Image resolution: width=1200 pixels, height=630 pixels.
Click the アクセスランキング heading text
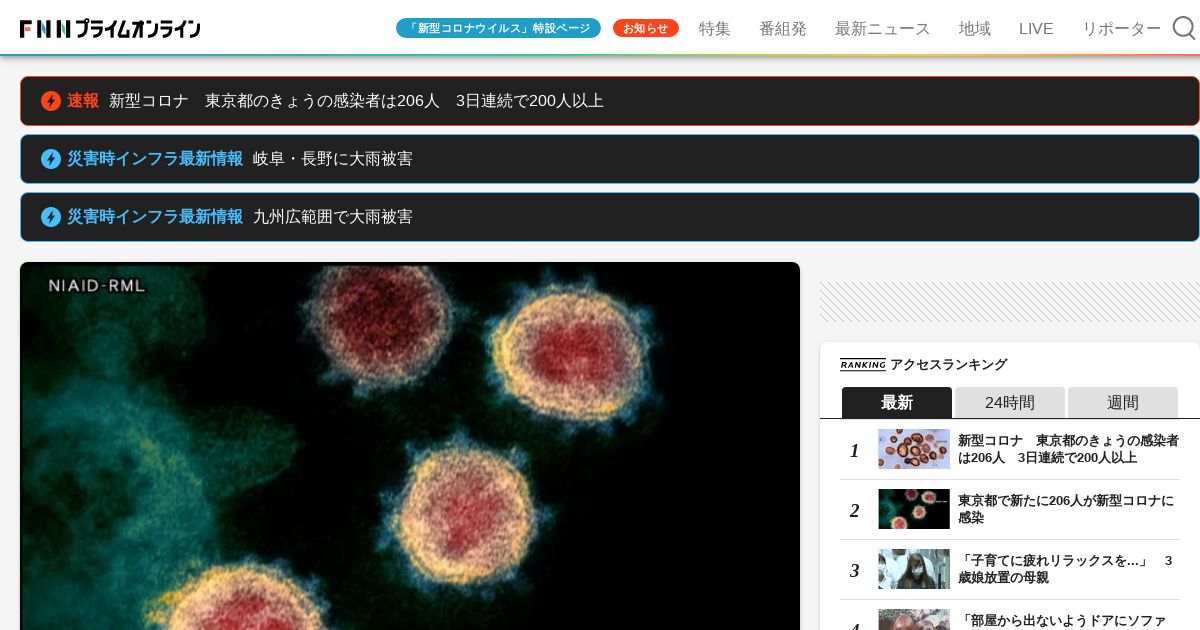pyautogui.click(x=948, y=365)
